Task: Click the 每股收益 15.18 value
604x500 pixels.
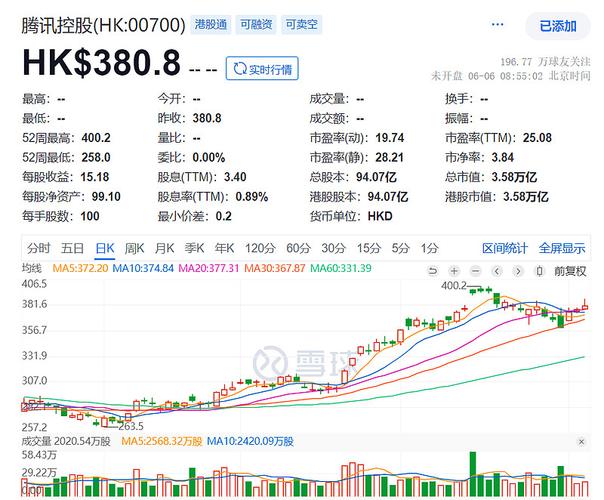Action: pyautogui.click(x=95, y=177)
